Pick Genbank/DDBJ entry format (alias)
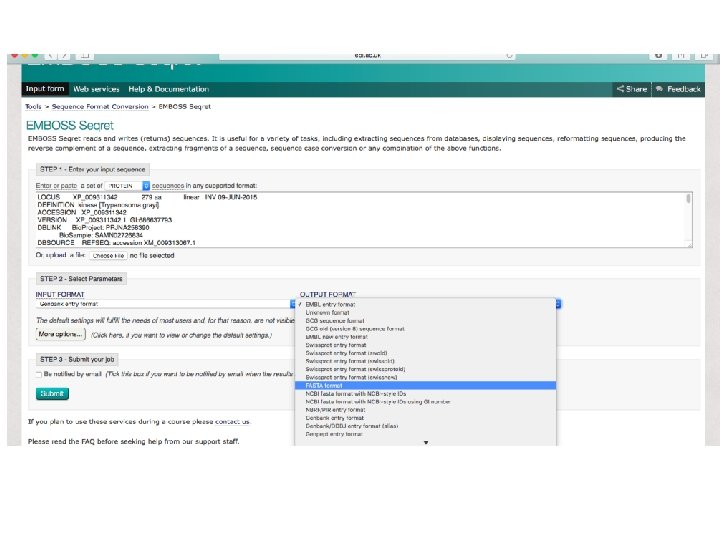Image resolution: width=720 pixels, height=540 pixels. 425,426
